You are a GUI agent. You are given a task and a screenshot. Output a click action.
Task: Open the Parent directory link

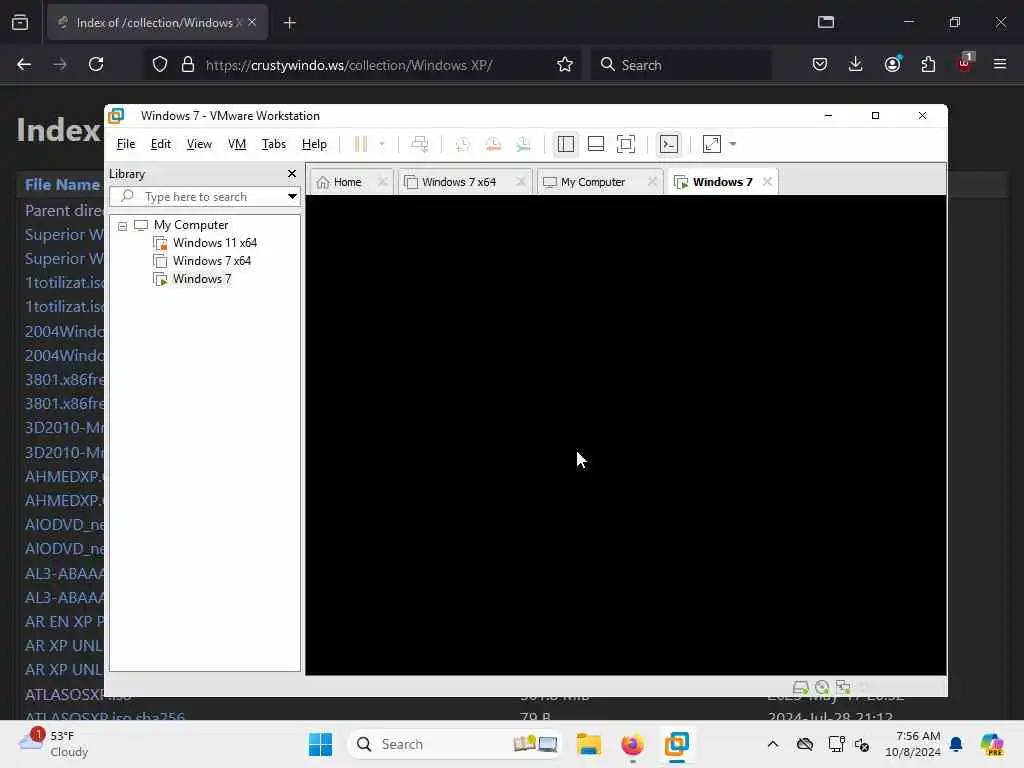[x=64, y=210]
